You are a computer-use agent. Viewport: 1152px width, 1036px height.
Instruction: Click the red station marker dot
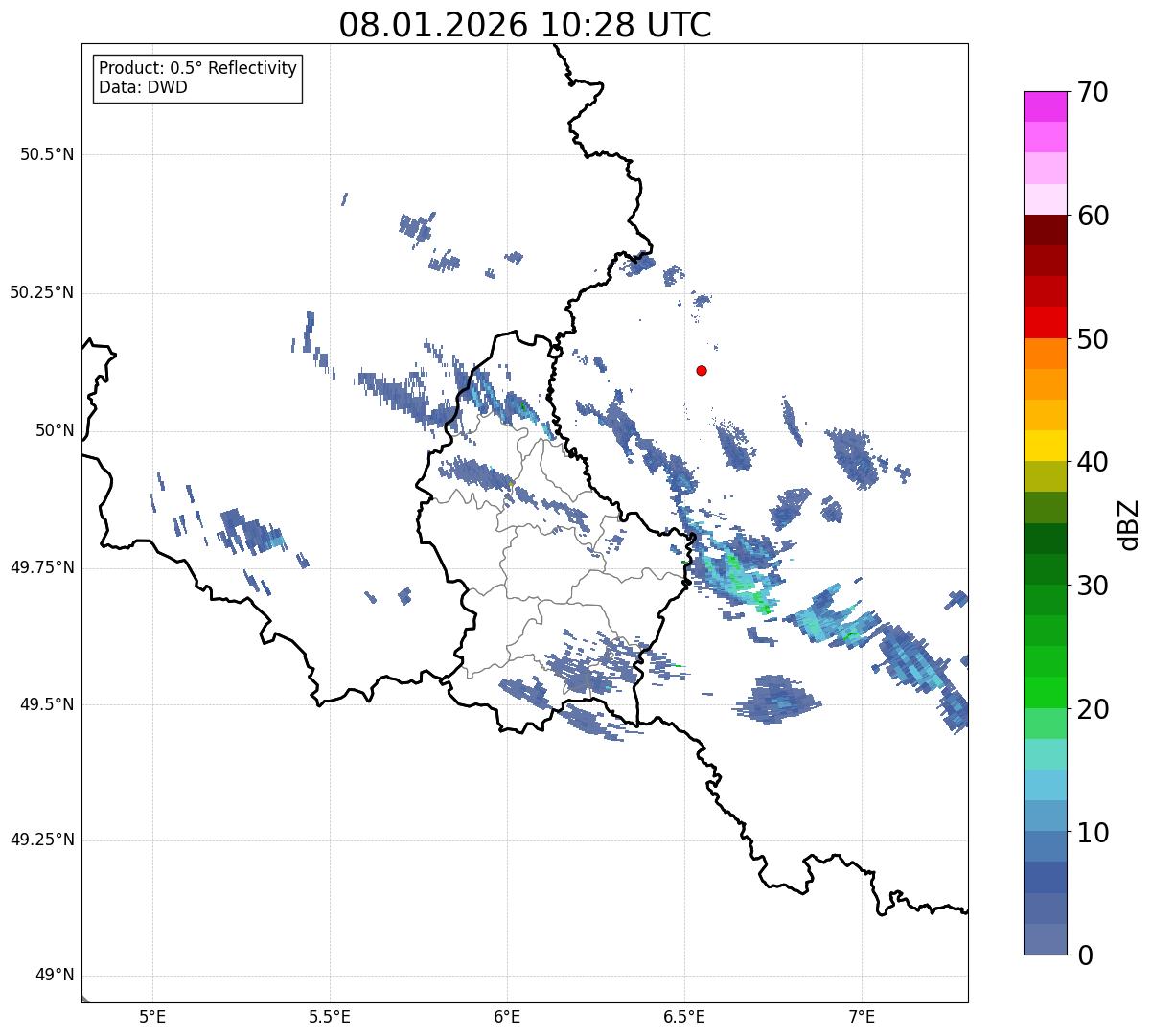point(702,370)
